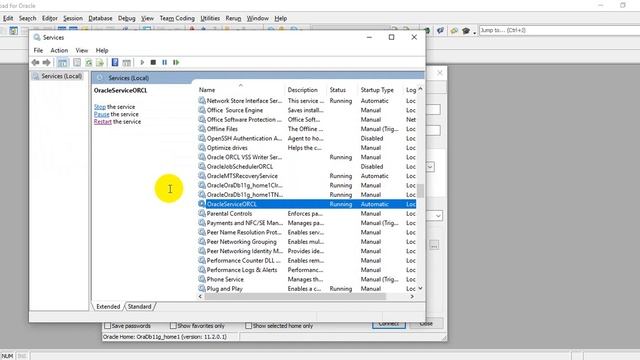Open the Team Coding menu in Toad
This screenshot has height=360, width=640.
pyautogui.click(x=177, y=18)
